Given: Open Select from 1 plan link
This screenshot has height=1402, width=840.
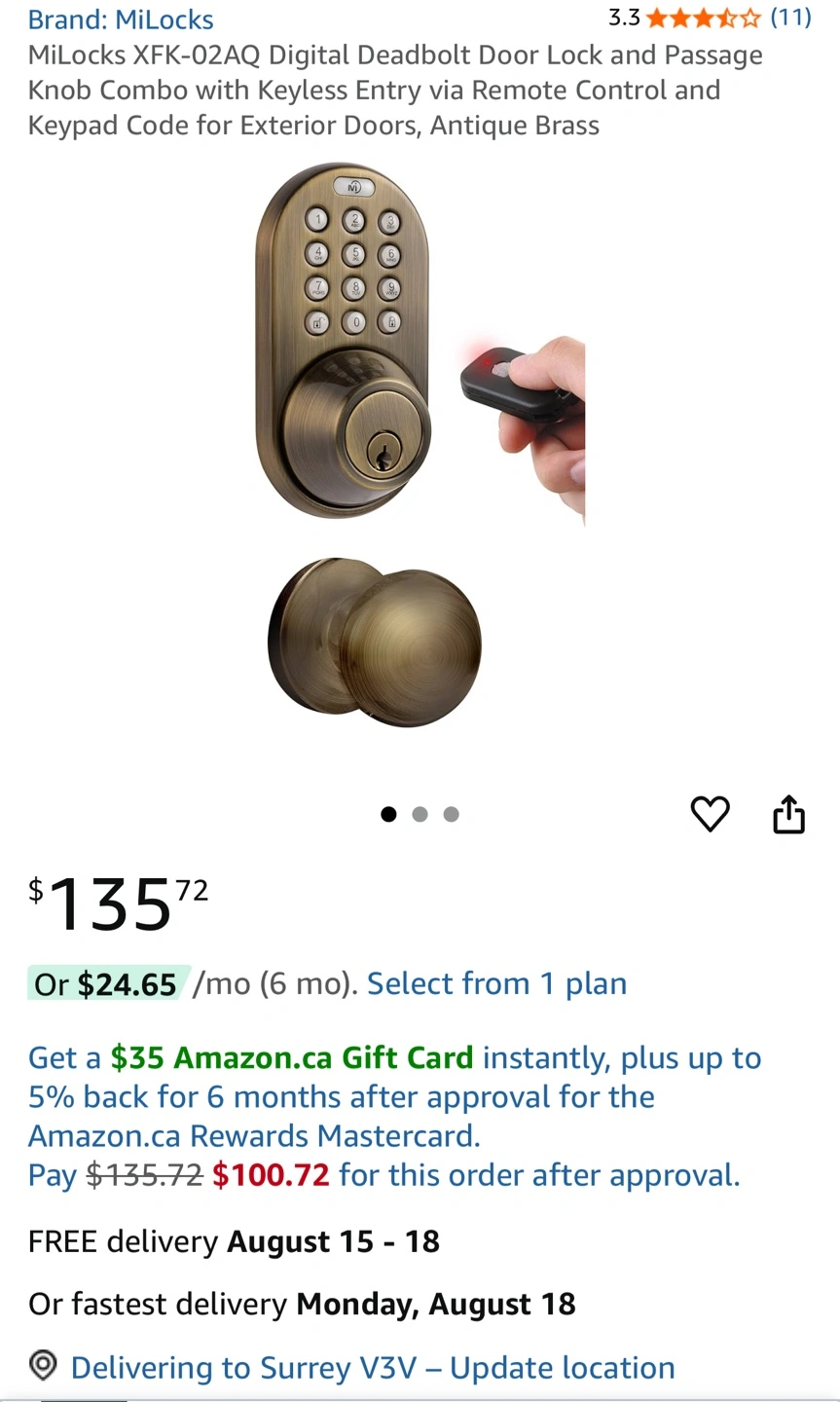Looking at the screenshot, I should point(496,983).
